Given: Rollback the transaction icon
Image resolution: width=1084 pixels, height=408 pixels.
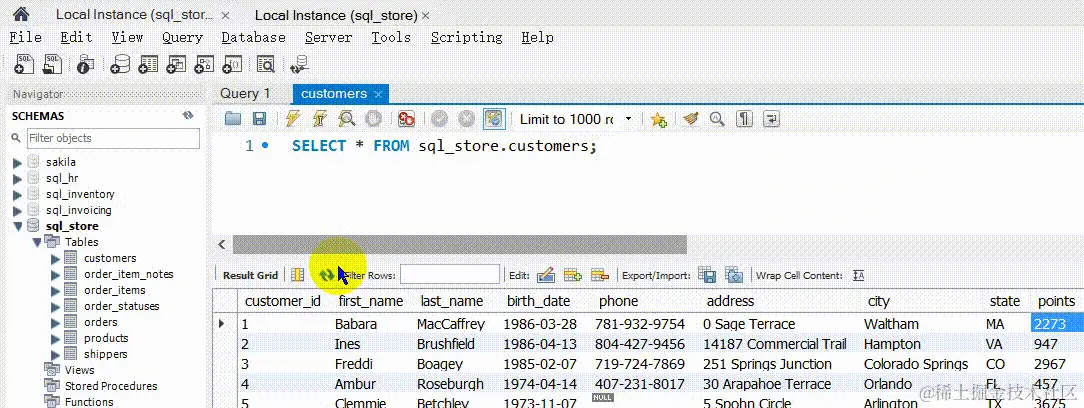Looking at the screenshot, I should click(x=467, y=119).
